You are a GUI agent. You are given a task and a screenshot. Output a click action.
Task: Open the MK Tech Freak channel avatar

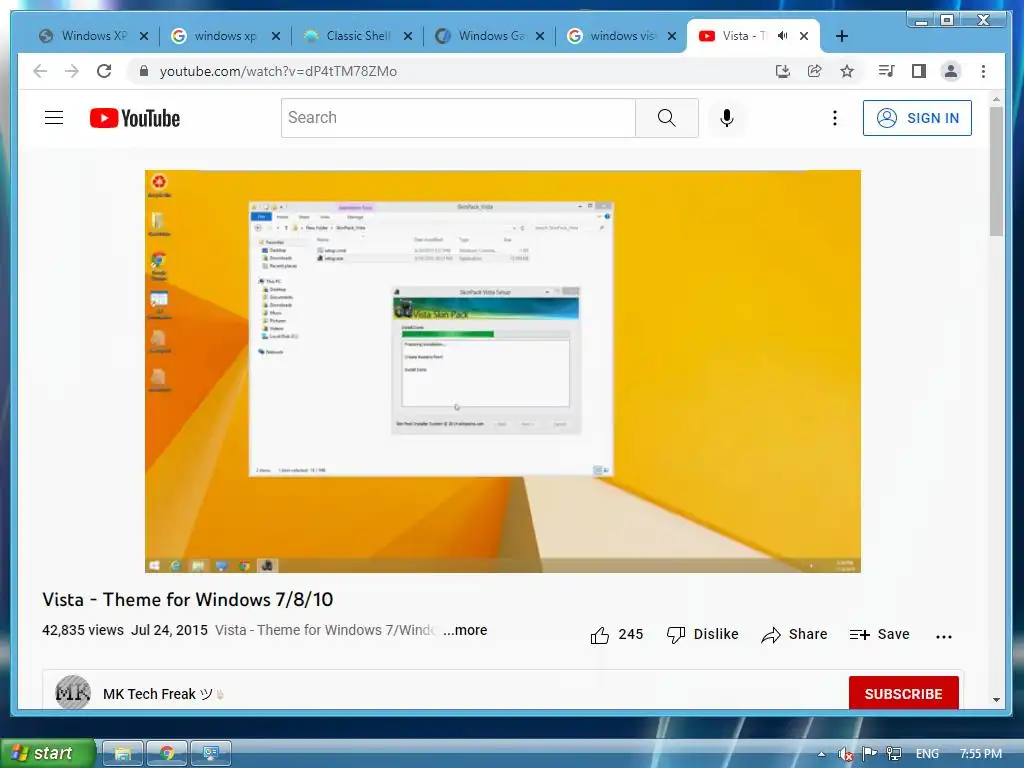(x=72, y=692)
